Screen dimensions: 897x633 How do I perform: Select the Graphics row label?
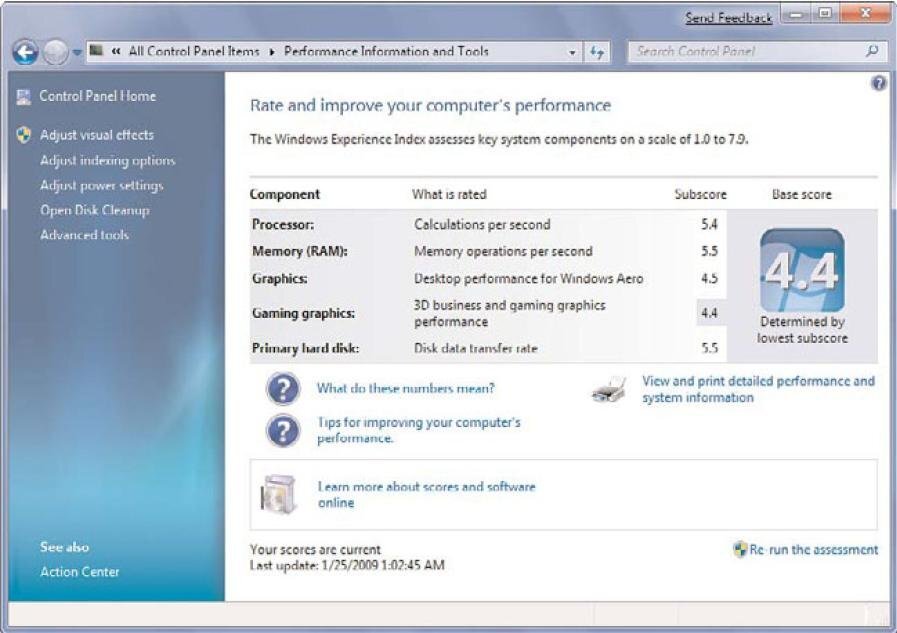280,279
